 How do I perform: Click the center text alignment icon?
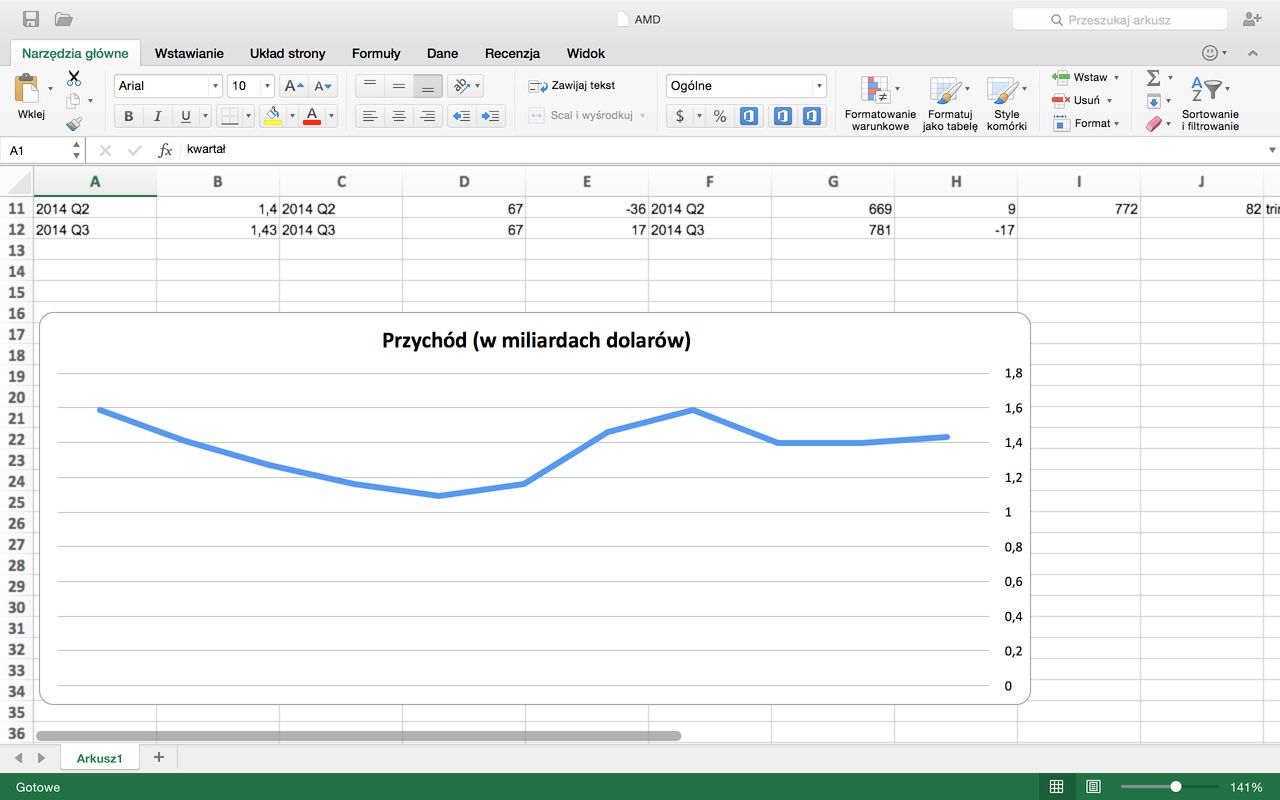coord(399,116)
